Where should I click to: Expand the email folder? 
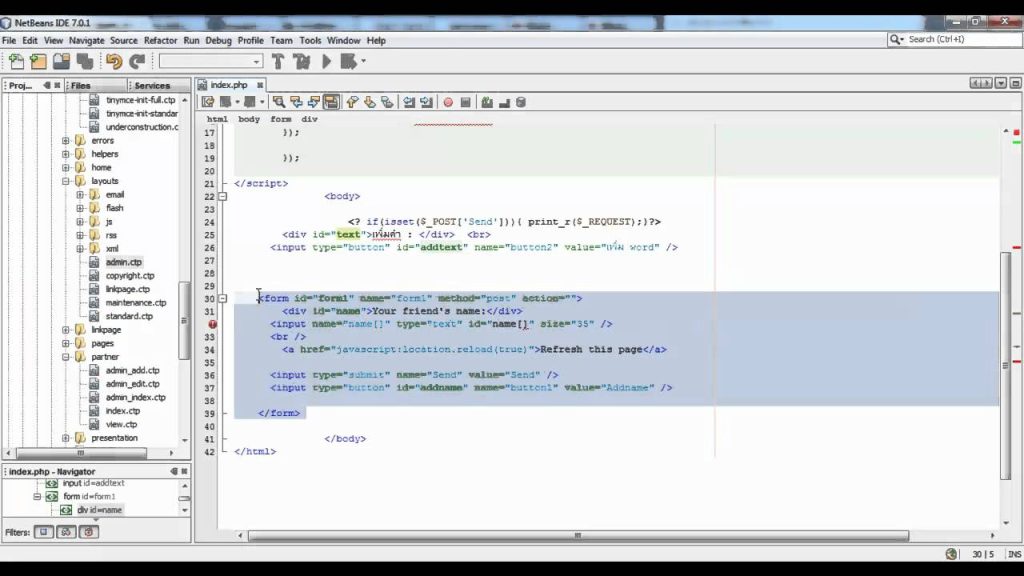pos(80,195)
